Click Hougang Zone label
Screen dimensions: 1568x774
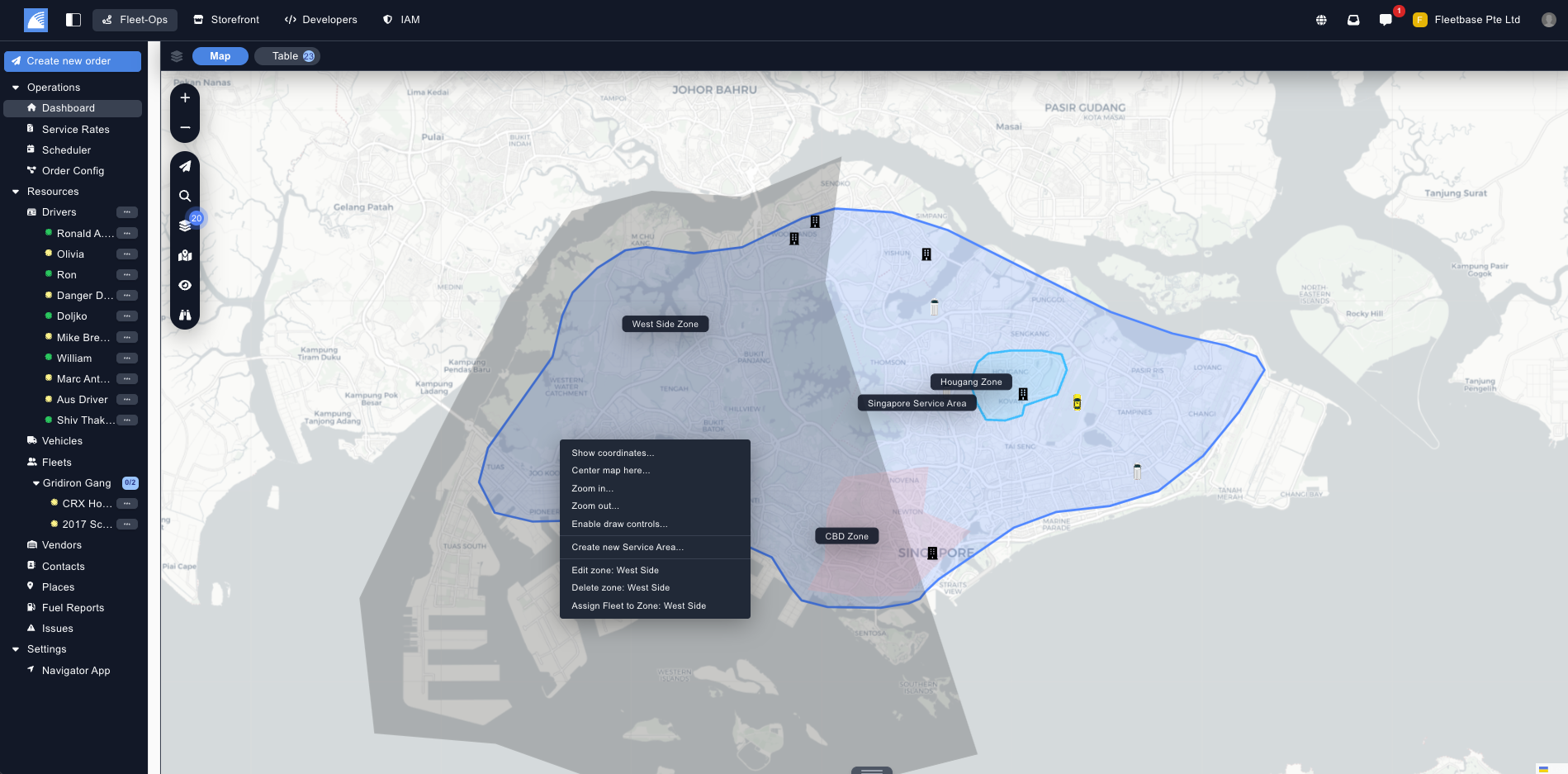[971, 382]
